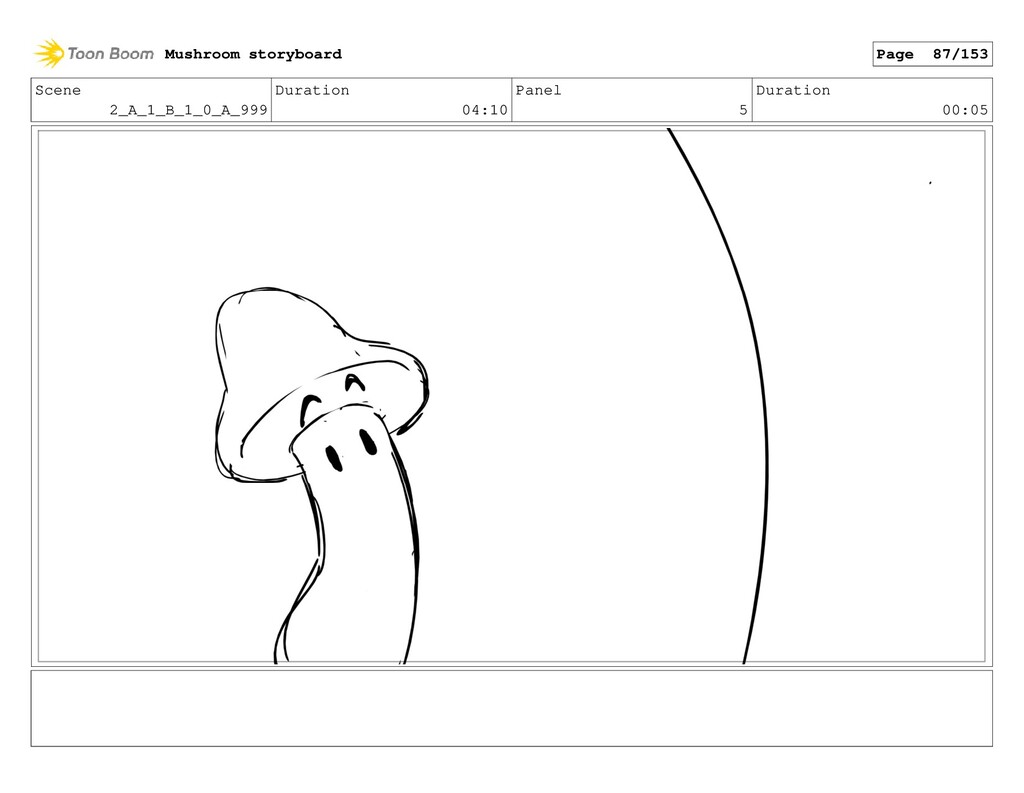The width and height of the screenshot is (1024, 793).
Task: Click the panel duration value 00:05
Action: tap(965, 110)
